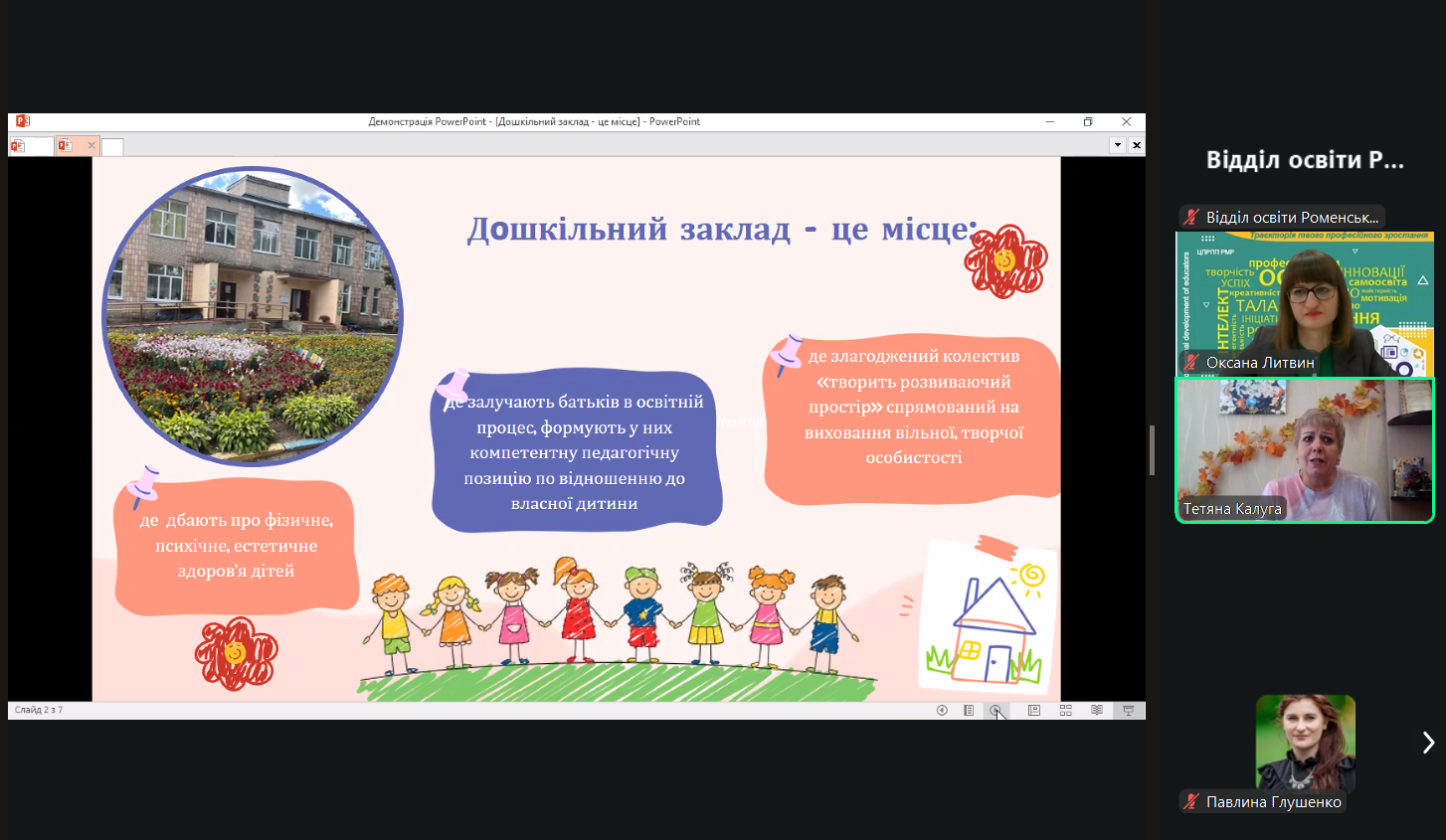Screen dimensions: 1446x840
Task: Go to previous slide using status bar arrow
Action: pos(942,710)
